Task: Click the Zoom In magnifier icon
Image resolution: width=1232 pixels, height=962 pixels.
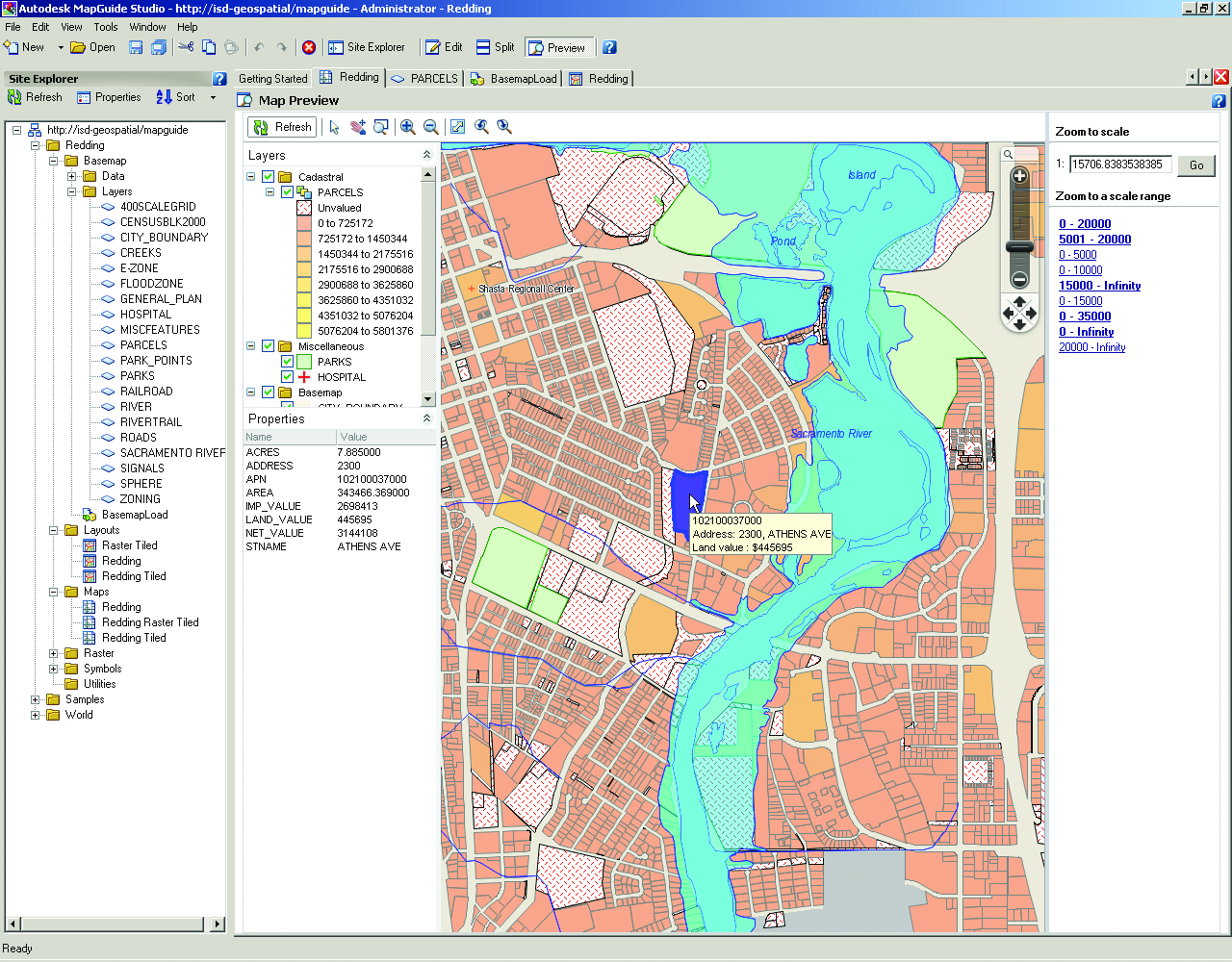Action: [408, 127]
